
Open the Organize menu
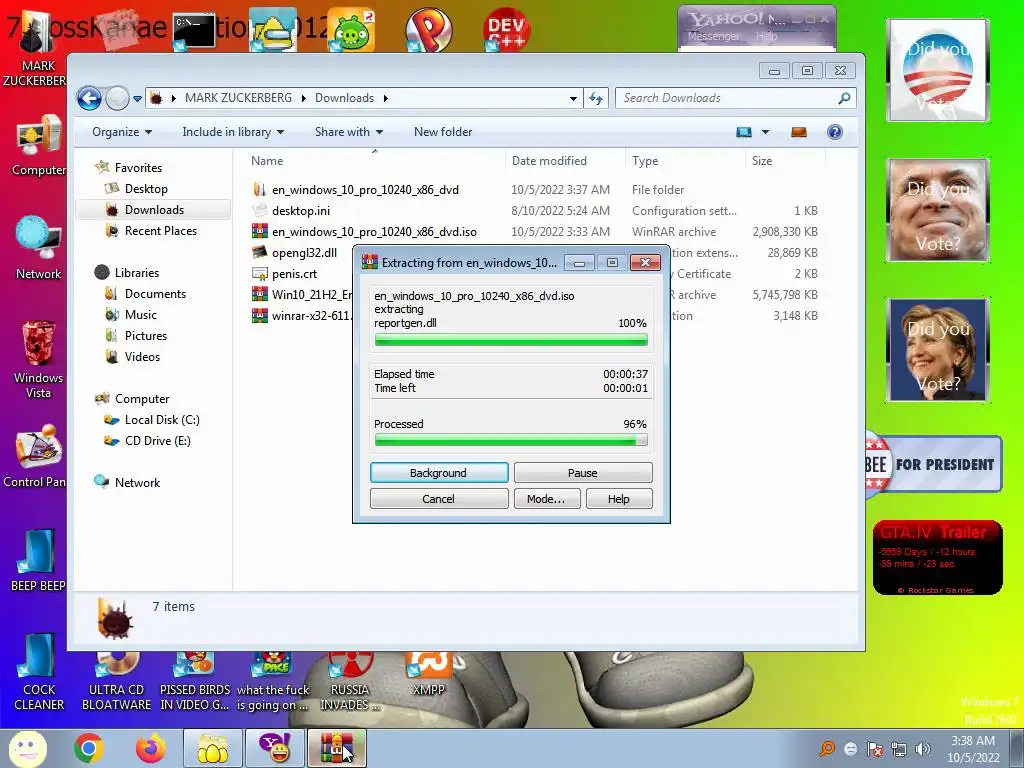[x=122, y=132]
